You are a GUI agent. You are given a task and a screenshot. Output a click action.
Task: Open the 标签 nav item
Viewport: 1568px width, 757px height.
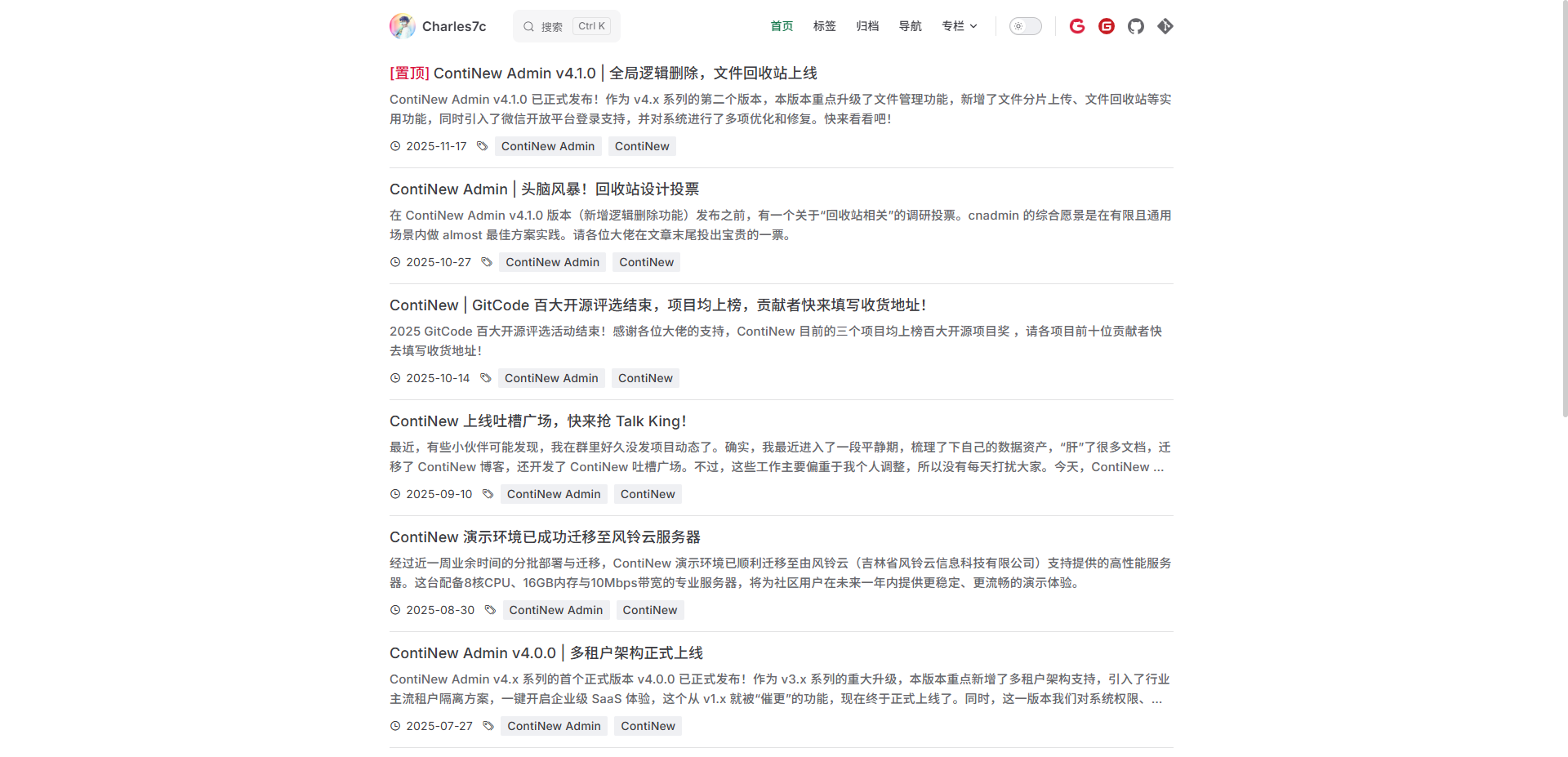click(825, 26)
